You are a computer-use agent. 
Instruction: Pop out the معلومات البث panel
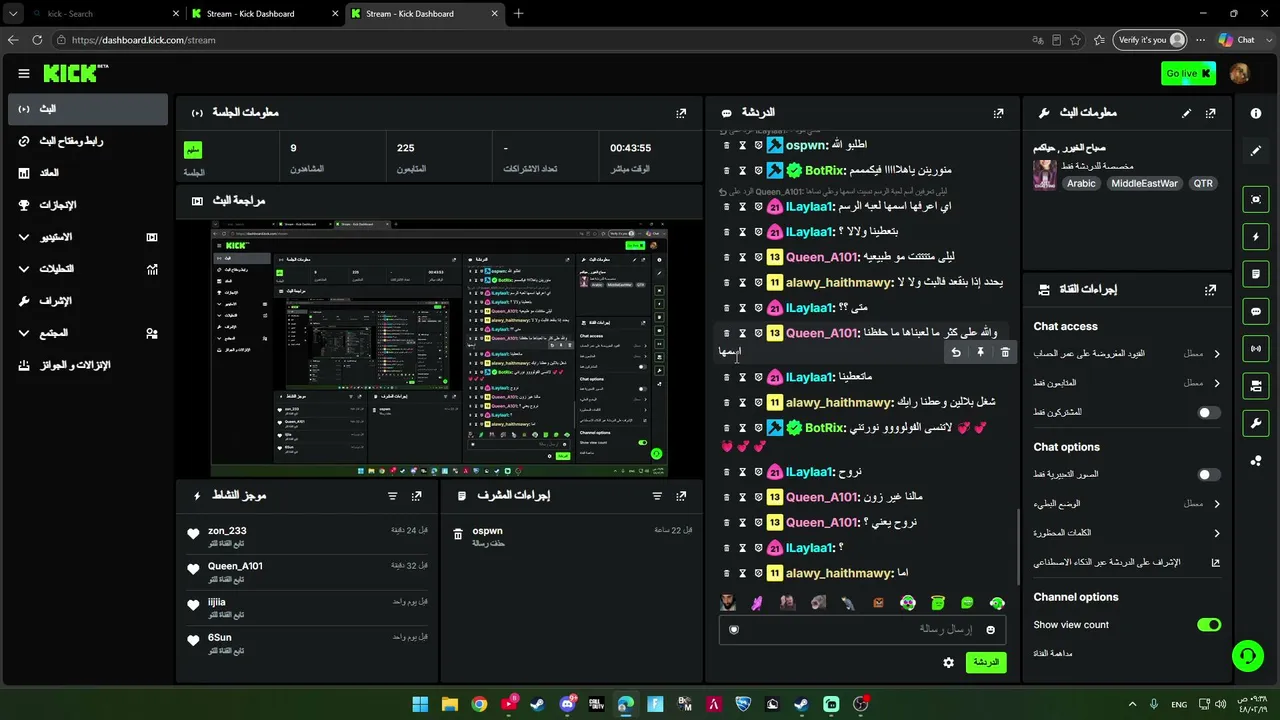pos(1211,113)
